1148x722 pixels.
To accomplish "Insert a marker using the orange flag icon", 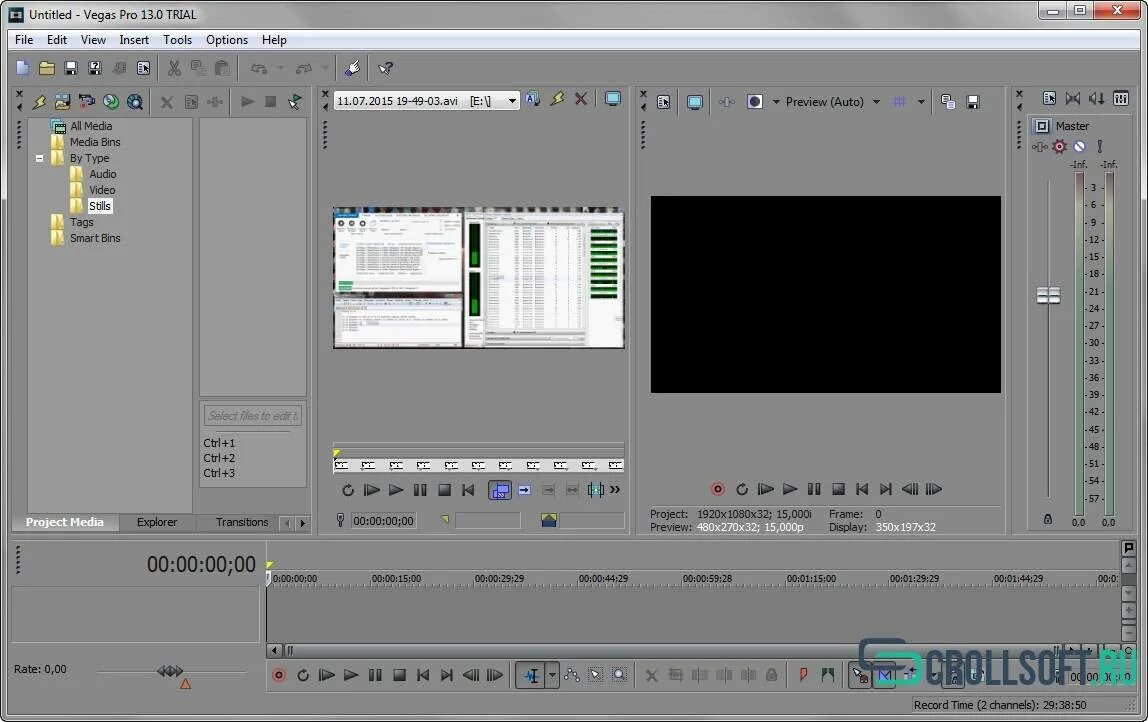I will [x=803, y=675].
